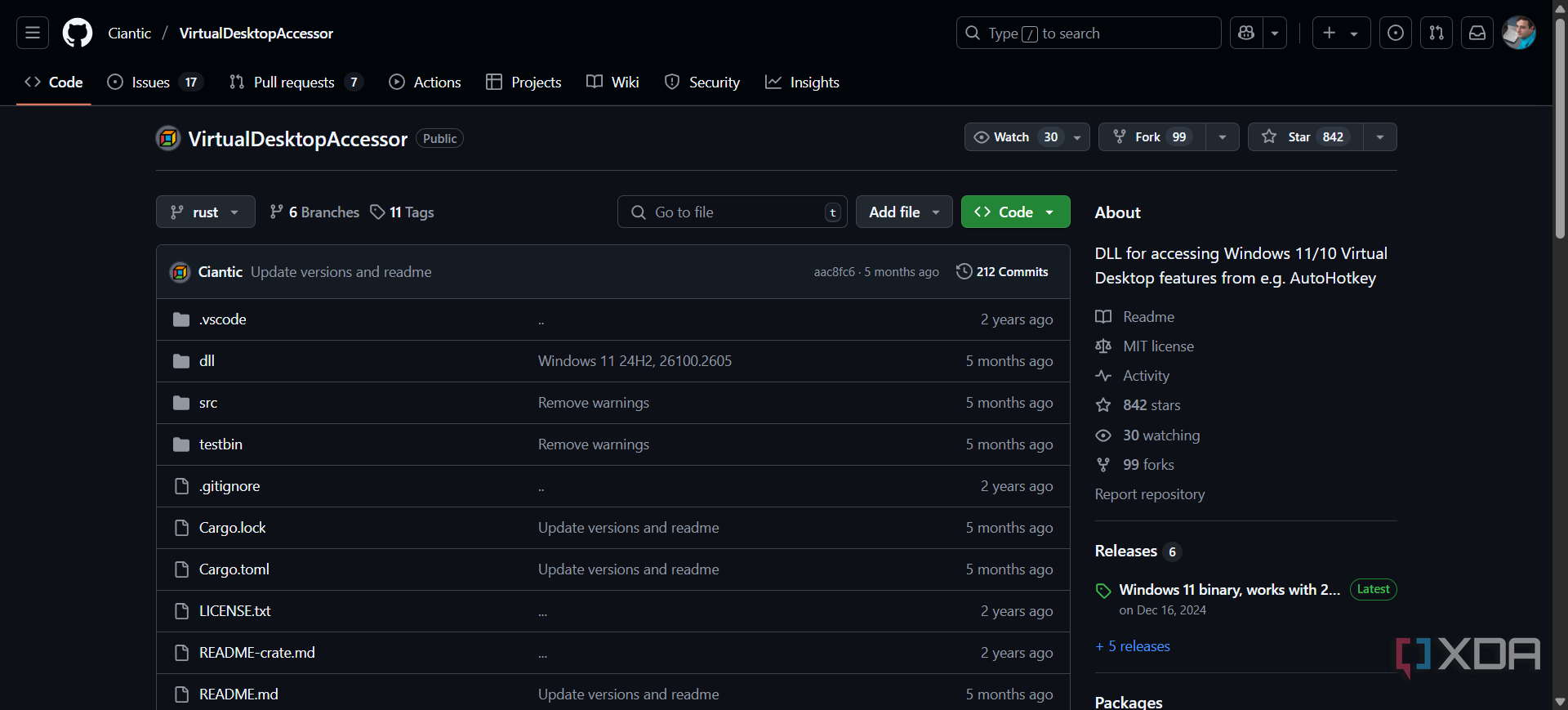
Task: Click Ciantic avatar in latest commit row
Action: 180,272
